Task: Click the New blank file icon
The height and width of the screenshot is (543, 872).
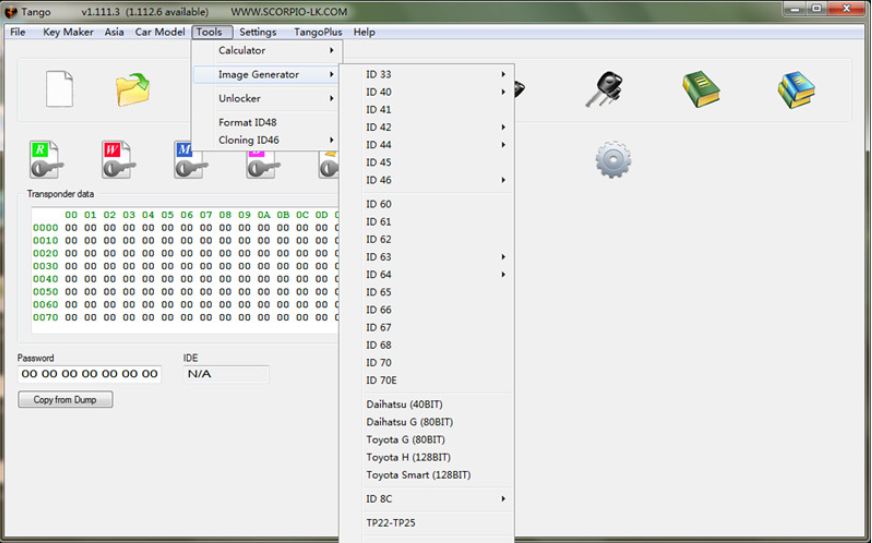Action: [60, 88]
